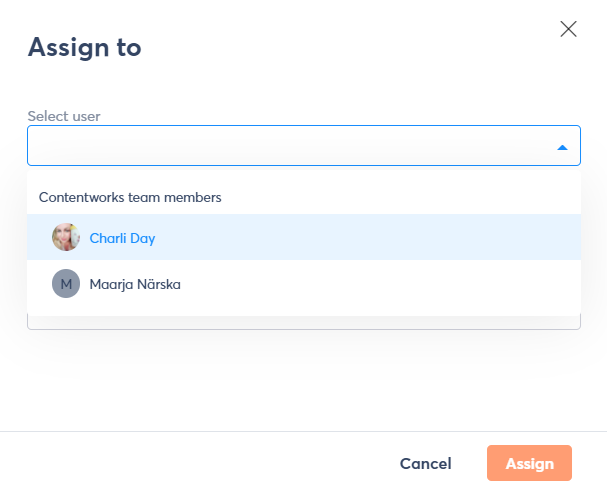Viewport: 607px width, 487px height.
Task: Click the Select user label
Action: click(64, 116)
